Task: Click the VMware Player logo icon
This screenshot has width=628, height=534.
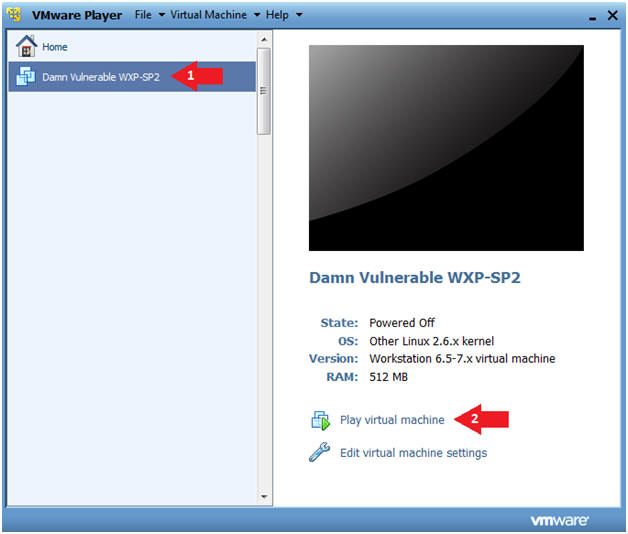Action: pos(14,15)
